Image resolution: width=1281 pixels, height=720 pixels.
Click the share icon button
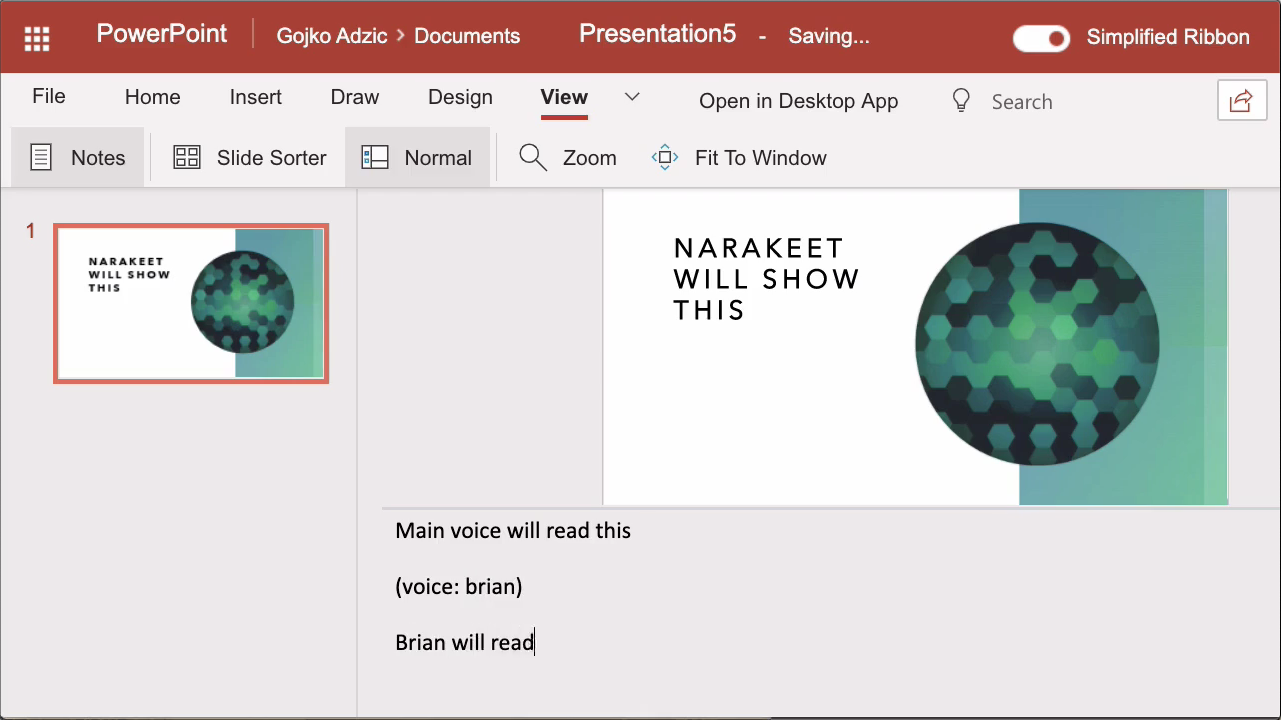point(1242,101)
